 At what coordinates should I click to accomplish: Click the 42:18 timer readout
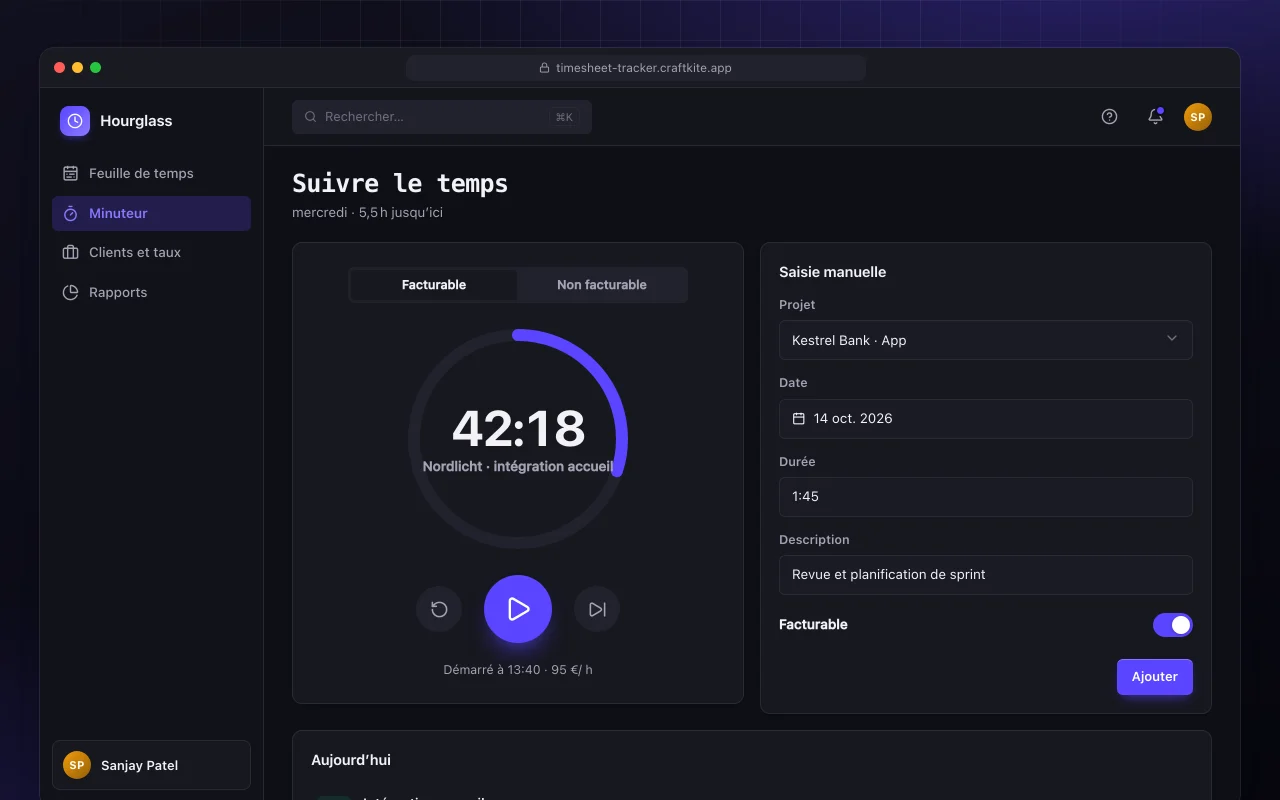pyautogui.click(x=518, y=429)
